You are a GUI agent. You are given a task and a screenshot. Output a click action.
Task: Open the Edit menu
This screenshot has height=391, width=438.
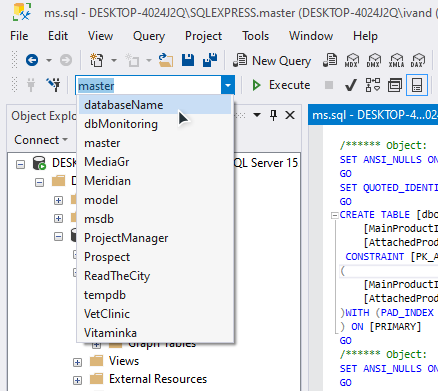tap(58, 36)
